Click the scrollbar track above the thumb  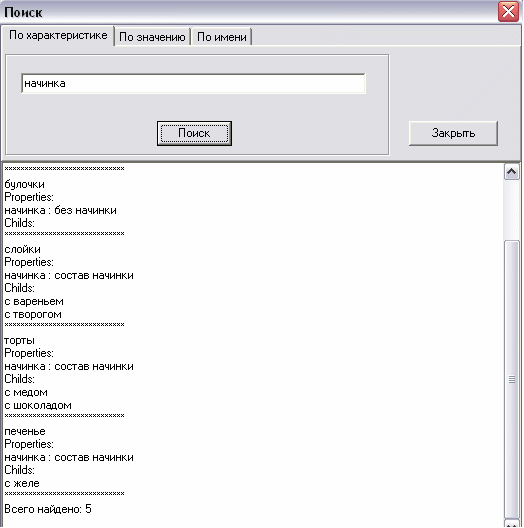(x=512, y=210)
